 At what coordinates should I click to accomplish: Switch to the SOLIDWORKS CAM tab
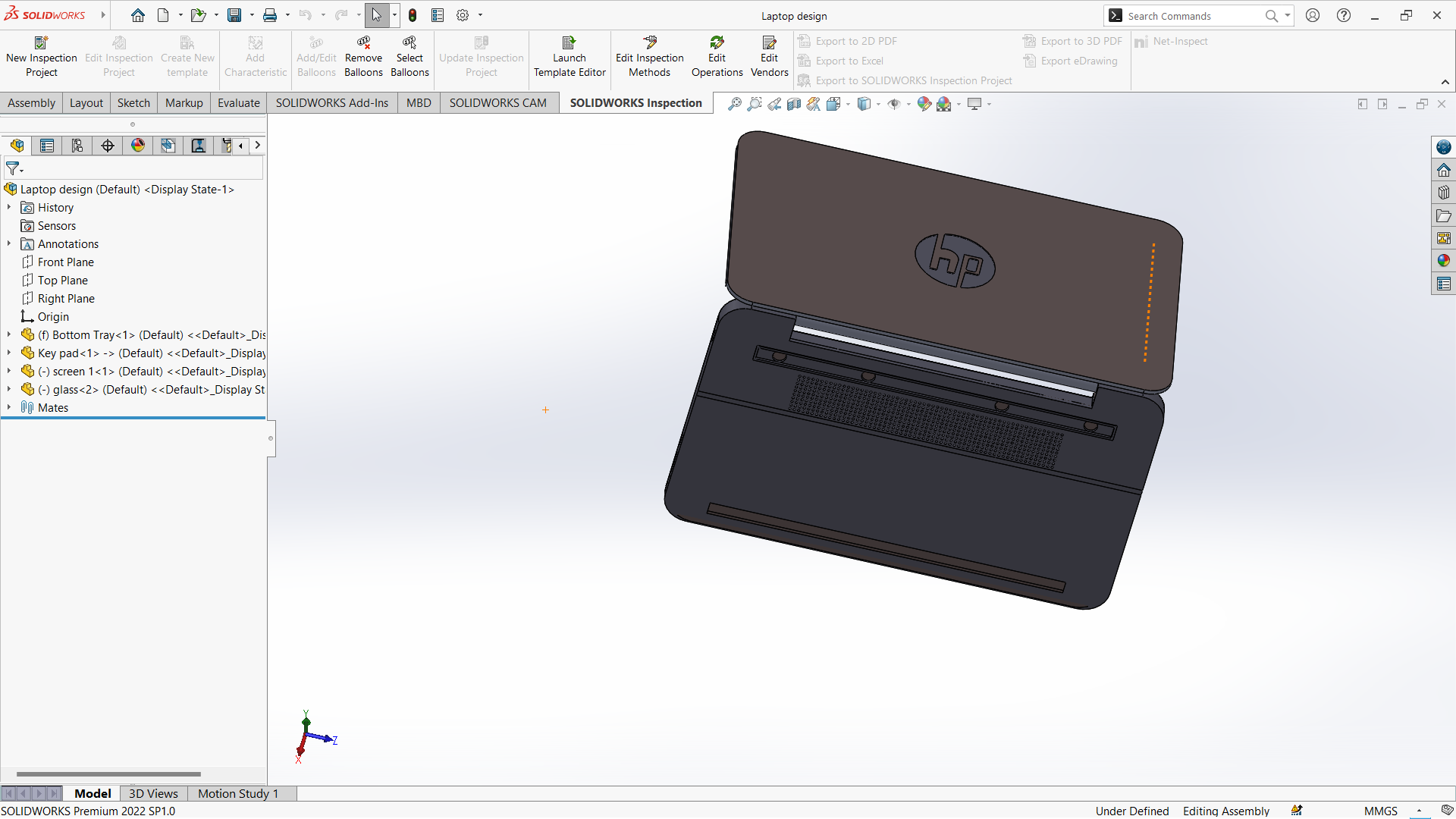[x=497, y=103]
